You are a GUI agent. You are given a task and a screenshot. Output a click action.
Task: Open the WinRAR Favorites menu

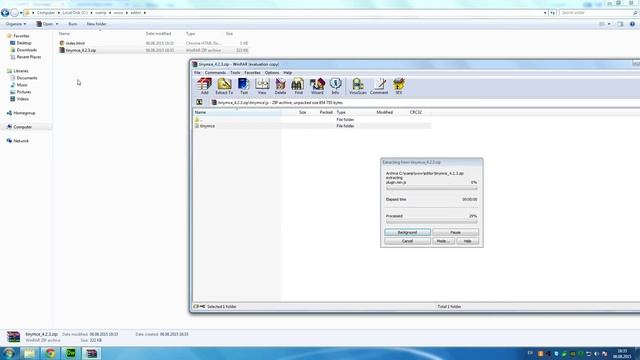tap(252, 73)
